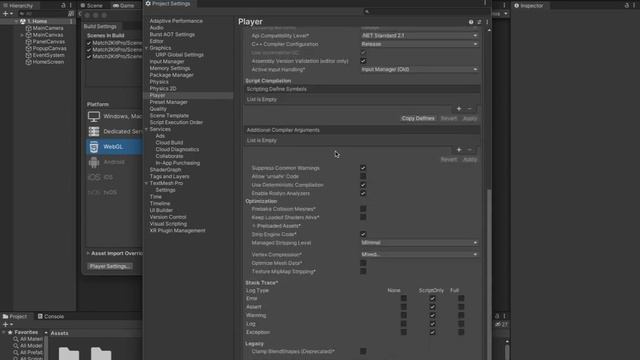Click the Project Settings gear tab icon
The height and width of the screenshot is (360, 640).
[x=148, y=4]
